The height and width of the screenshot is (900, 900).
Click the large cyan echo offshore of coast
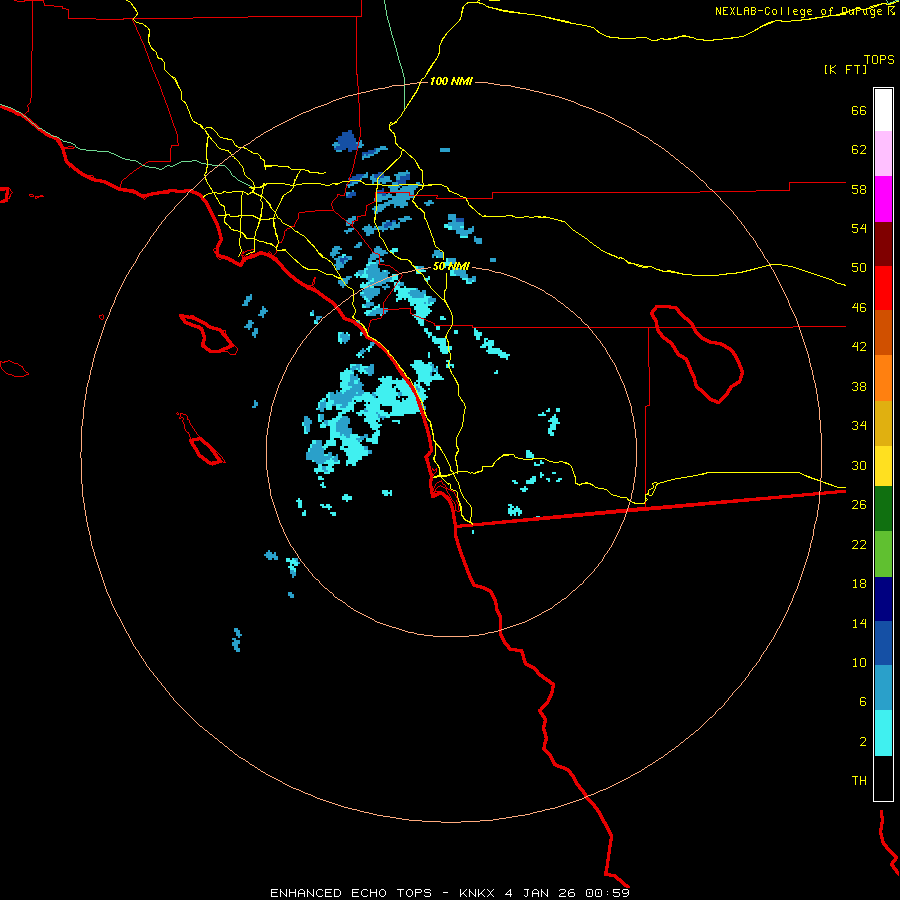(x=367, y=413)
